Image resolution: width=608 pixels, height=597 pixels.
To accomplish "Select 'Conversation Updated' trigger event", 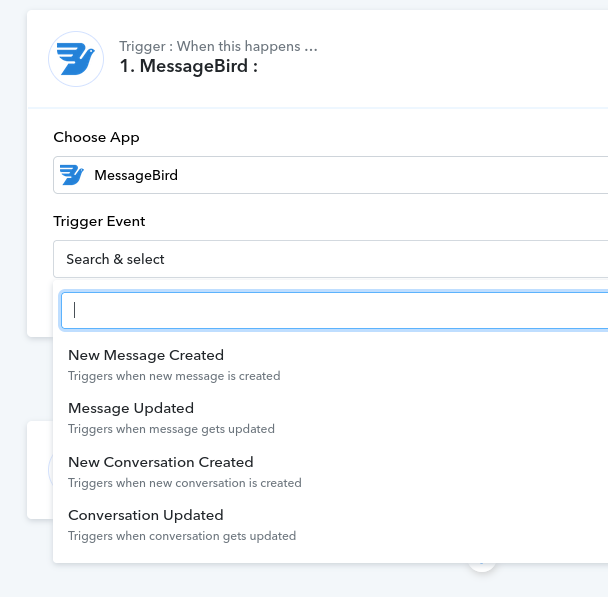I will 146,515.
